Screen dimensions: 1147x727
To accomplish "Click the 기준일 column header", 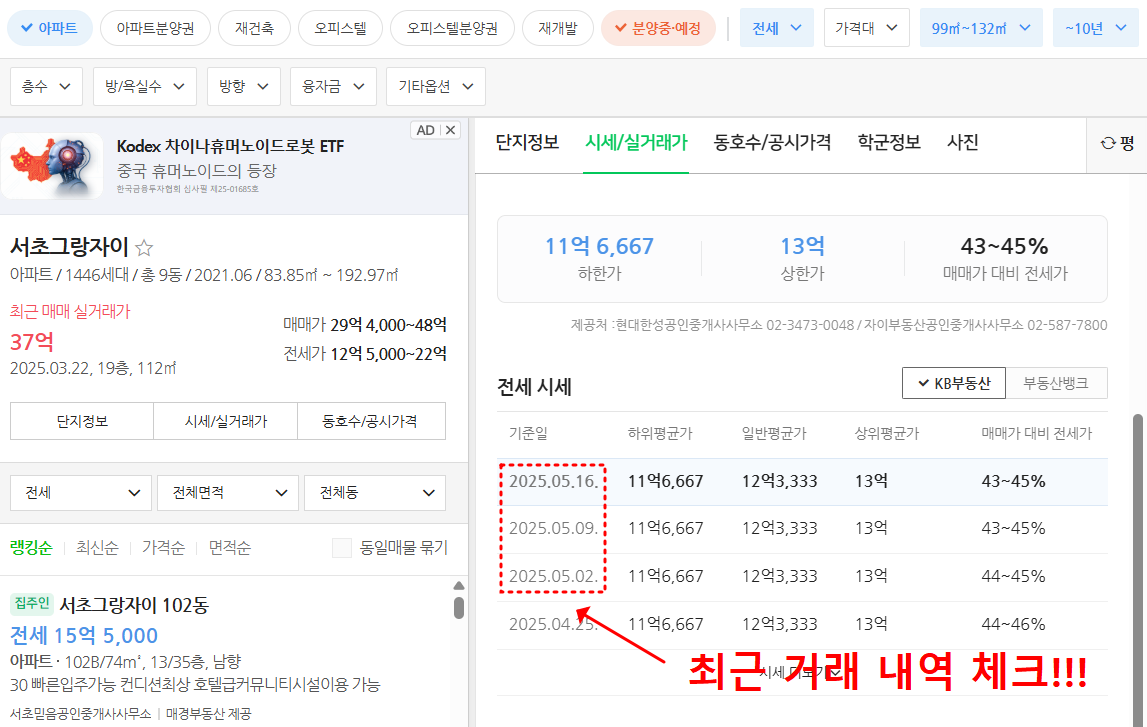I will click(x=528, y=434).
